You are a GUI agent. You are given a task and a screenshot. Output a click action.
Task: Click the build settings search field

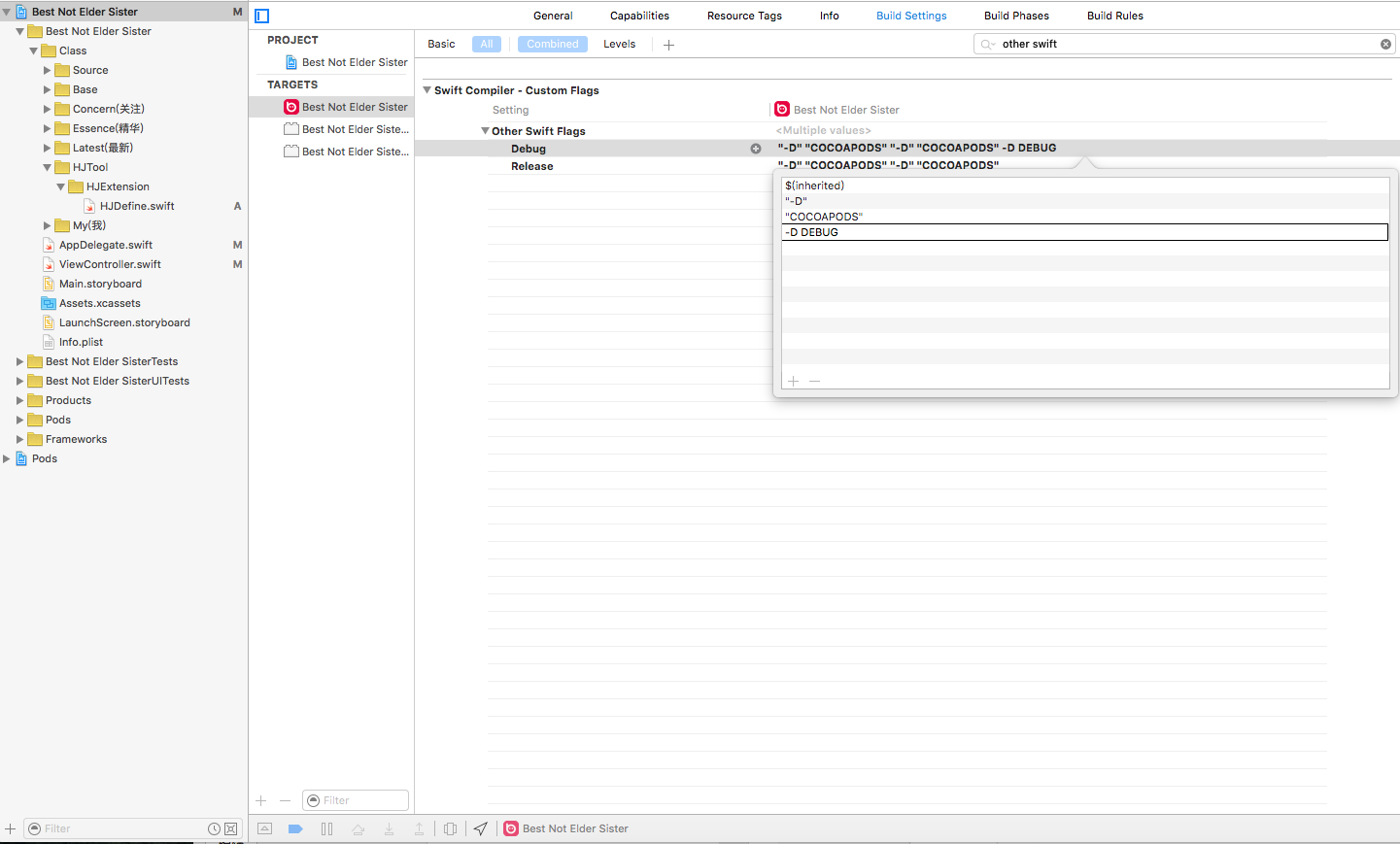[1185, 44]
